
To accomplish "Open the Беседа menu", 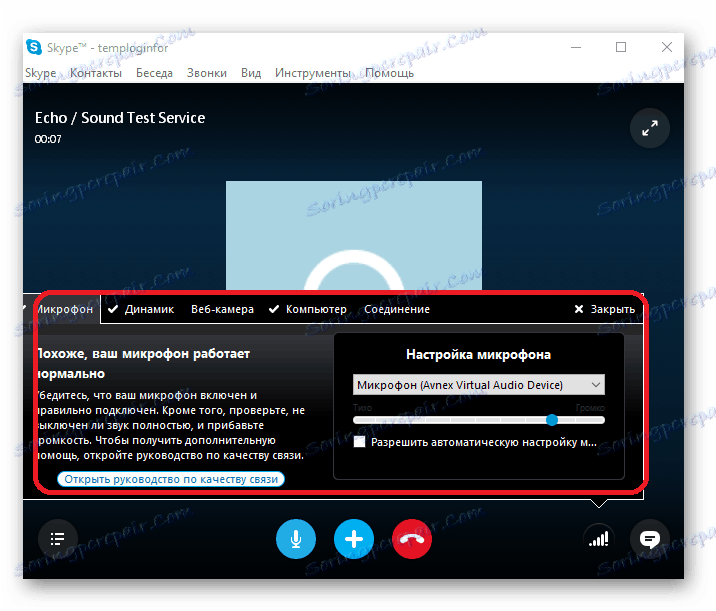I will [x=154, y=73].
